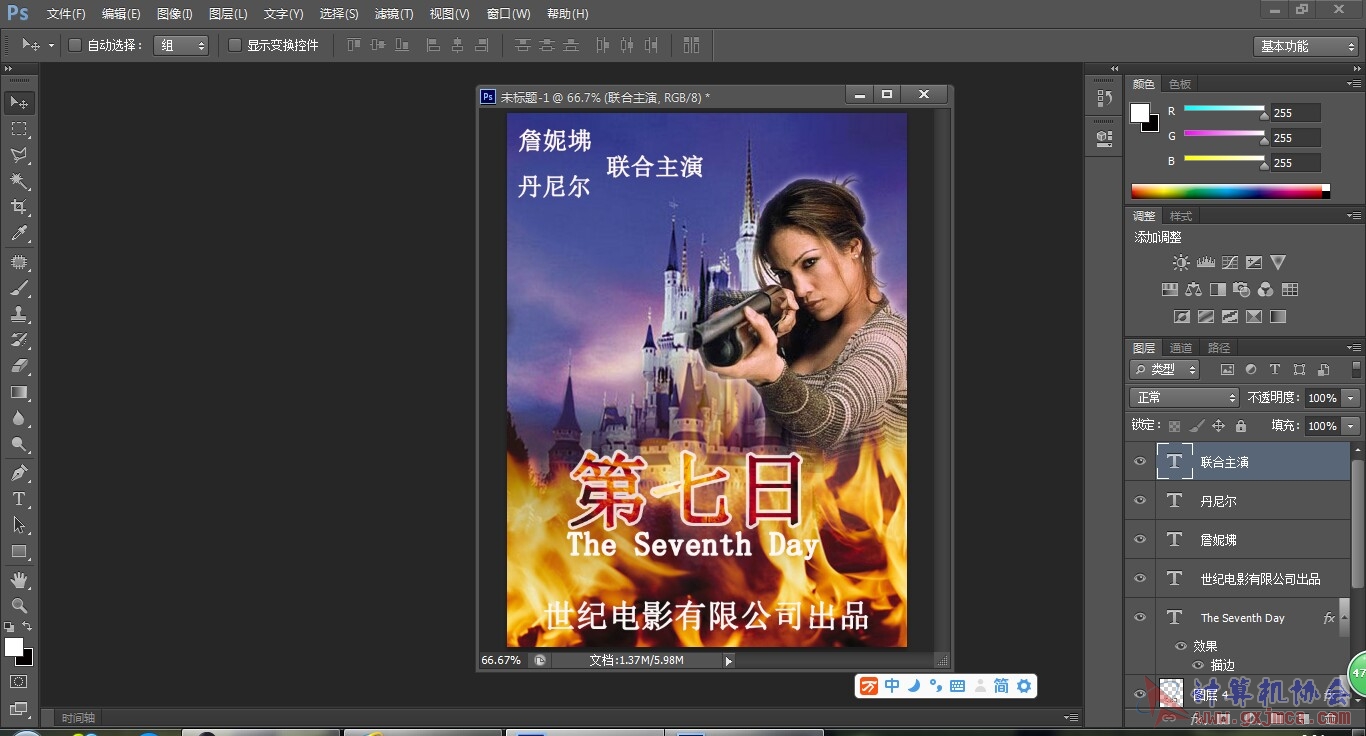The width and height of the screenshot is (1366, 736).
Task: Select the Eraser tool
Action: point(19,366)
